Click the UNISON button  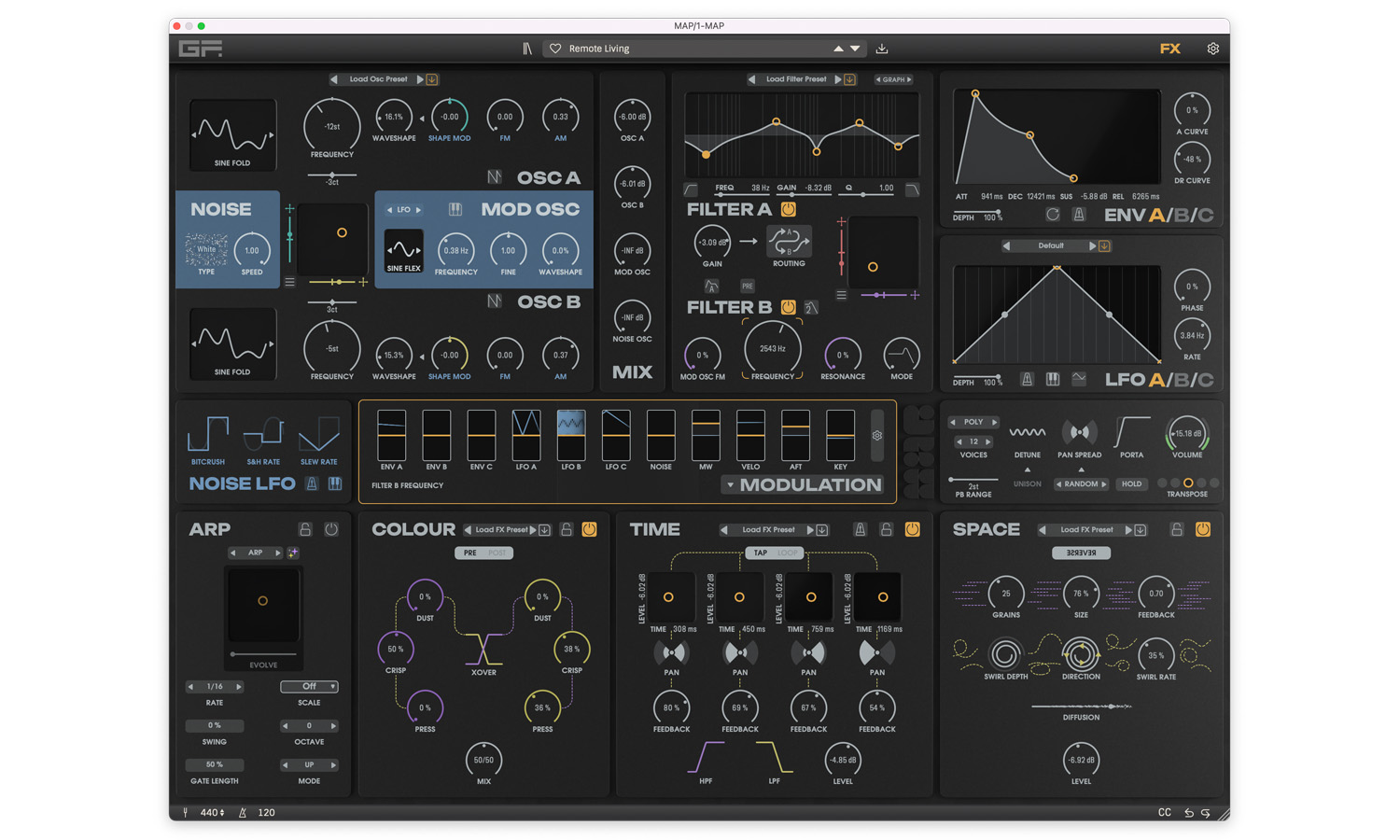[1027, 484]
